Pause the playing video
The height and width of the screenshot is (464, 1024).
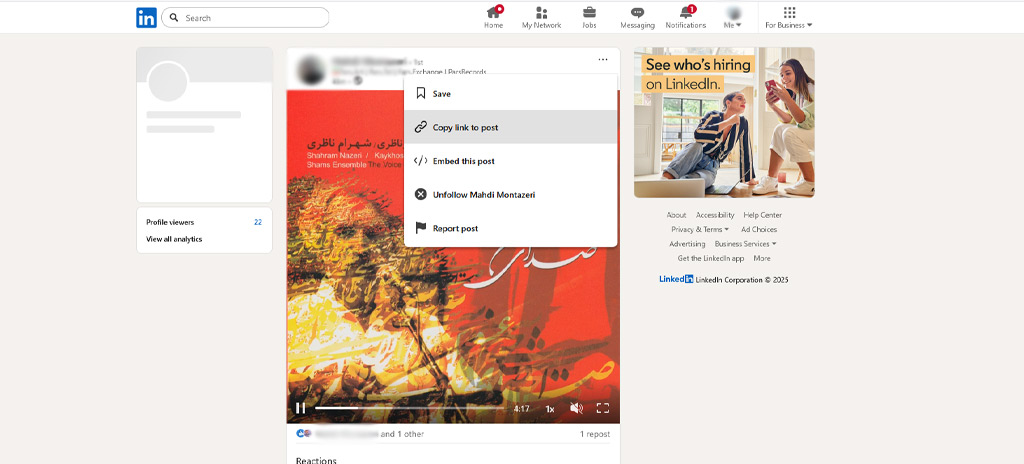click(300, 408)
